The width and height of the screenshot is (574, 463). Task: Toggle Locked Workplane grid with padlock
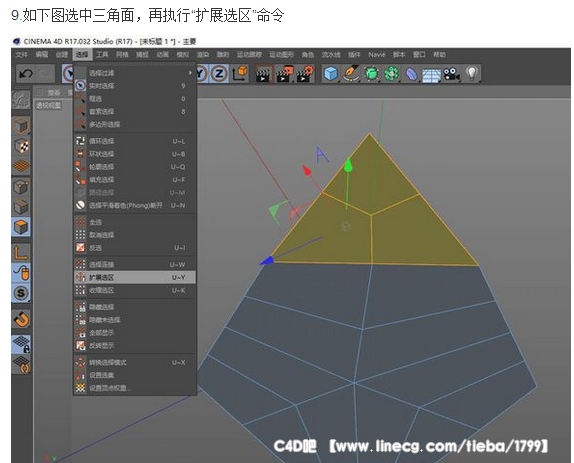tap(21, 344)
